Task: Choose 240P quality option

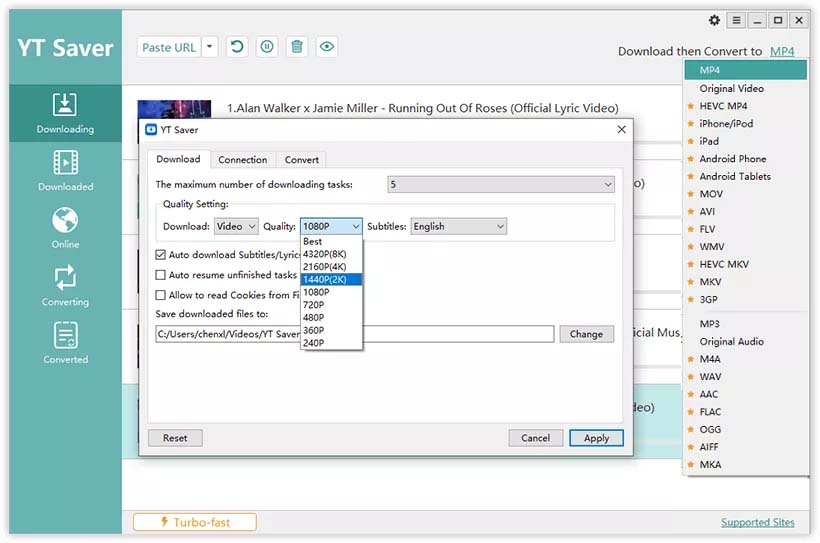Action: pos(331,343)
